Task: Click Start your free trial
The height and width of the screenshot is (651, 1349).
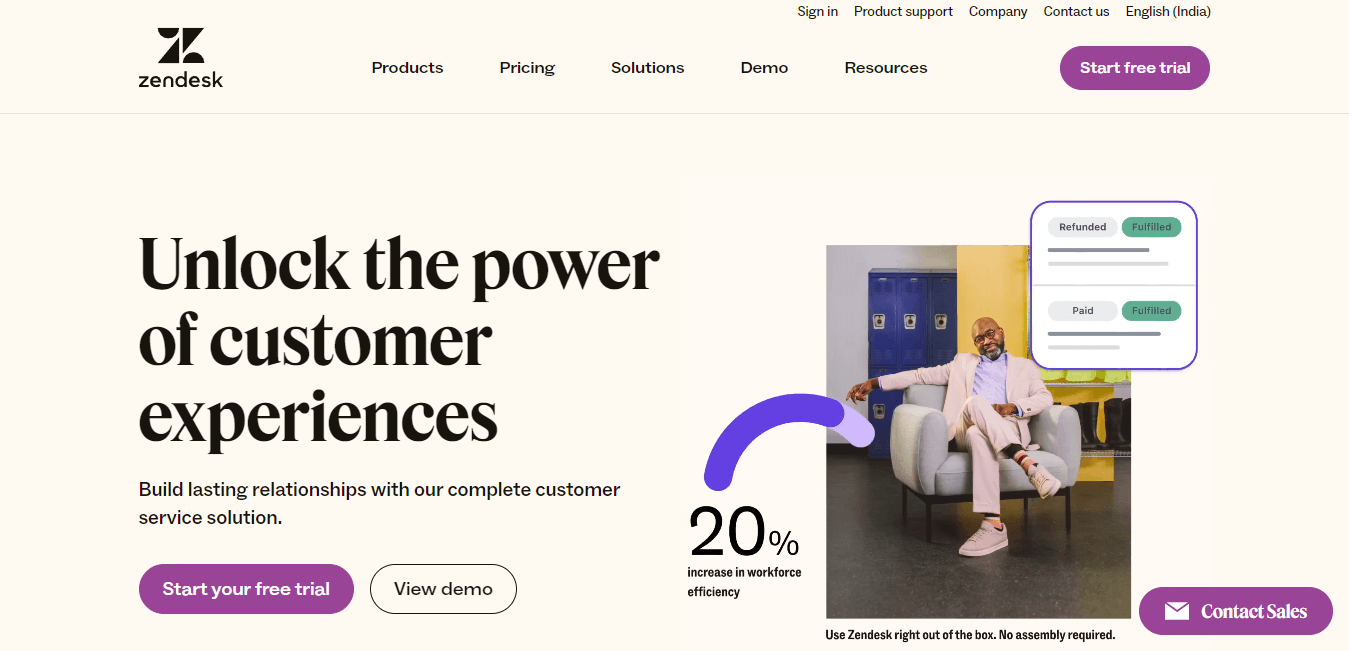Action: click(246, 589)
